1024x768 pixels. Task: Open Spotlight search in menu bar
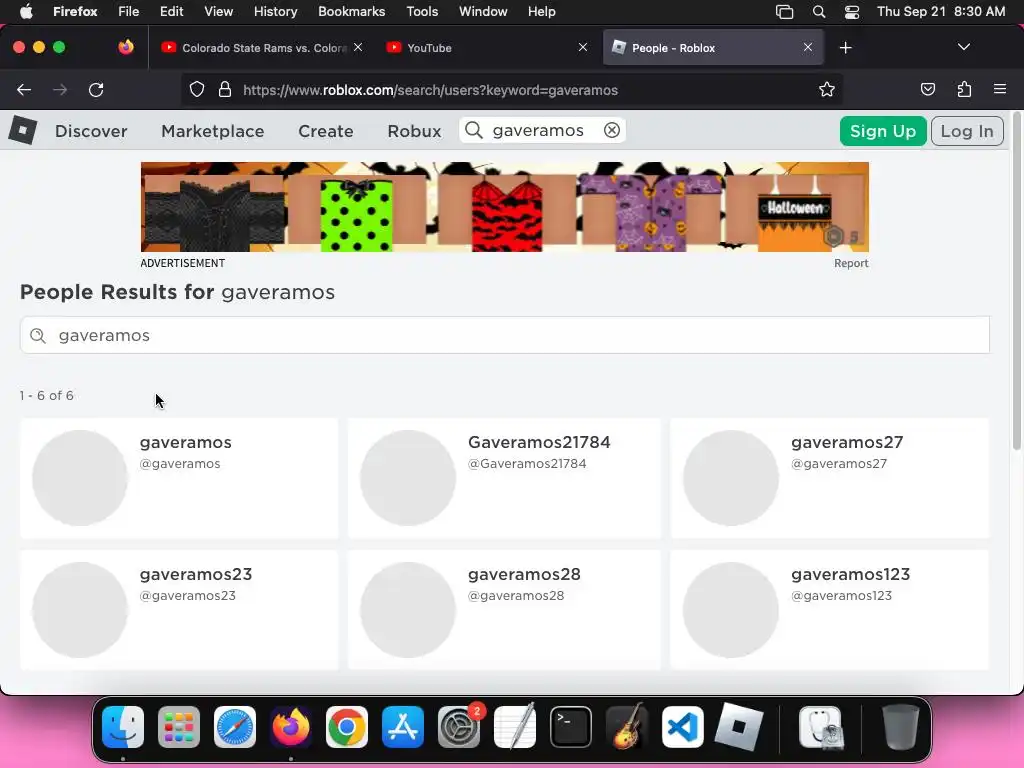(818, 12)
